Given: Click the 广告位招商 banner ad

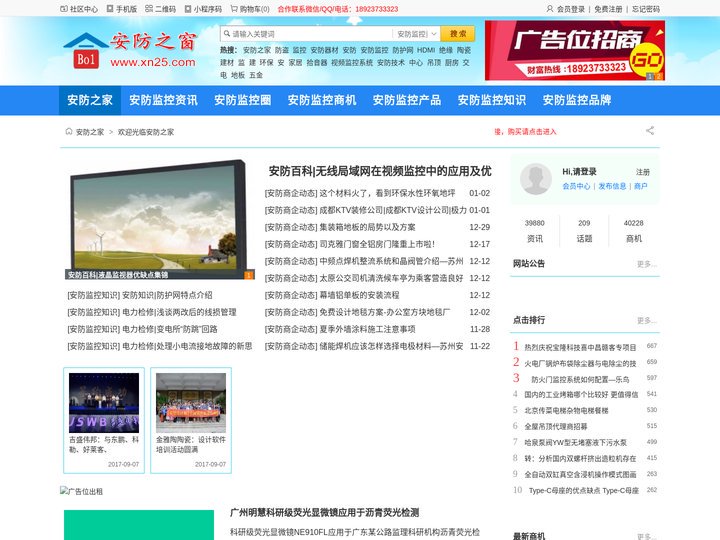Looking at the screenshot, I should click(575, 51).
